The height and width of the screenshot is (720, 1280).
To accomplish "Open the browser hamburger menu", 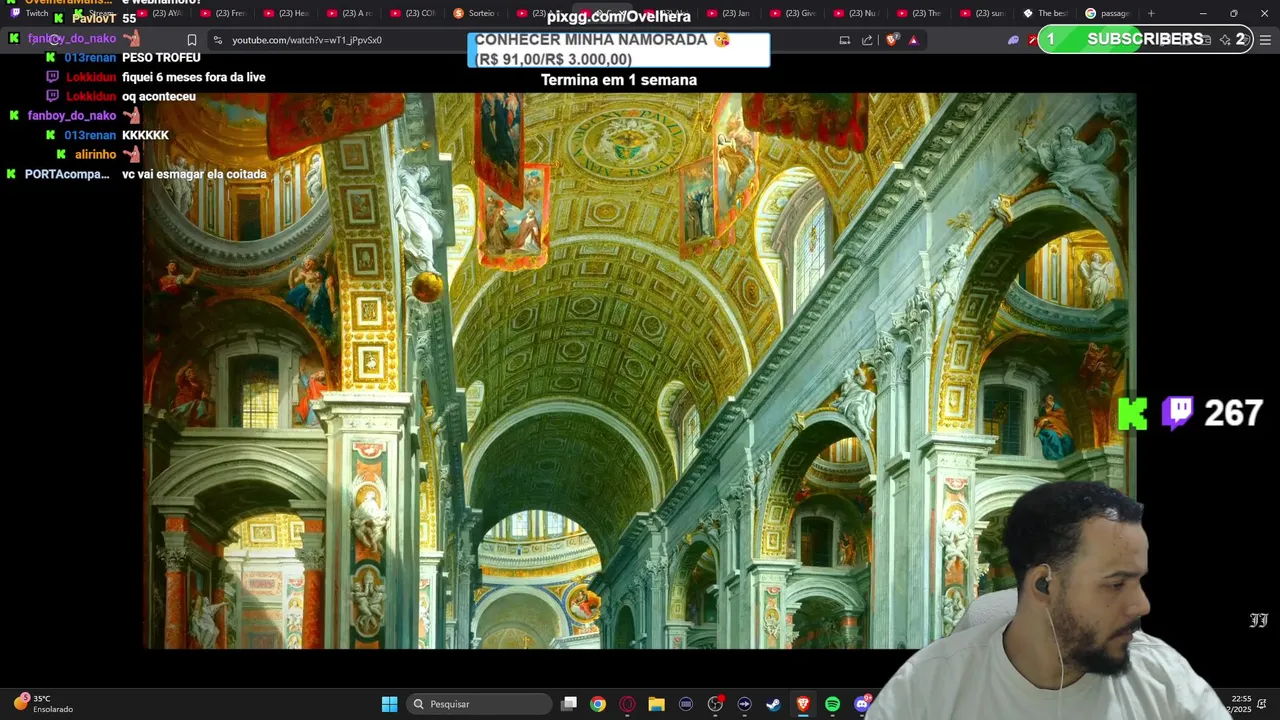I will [1265, 40].
